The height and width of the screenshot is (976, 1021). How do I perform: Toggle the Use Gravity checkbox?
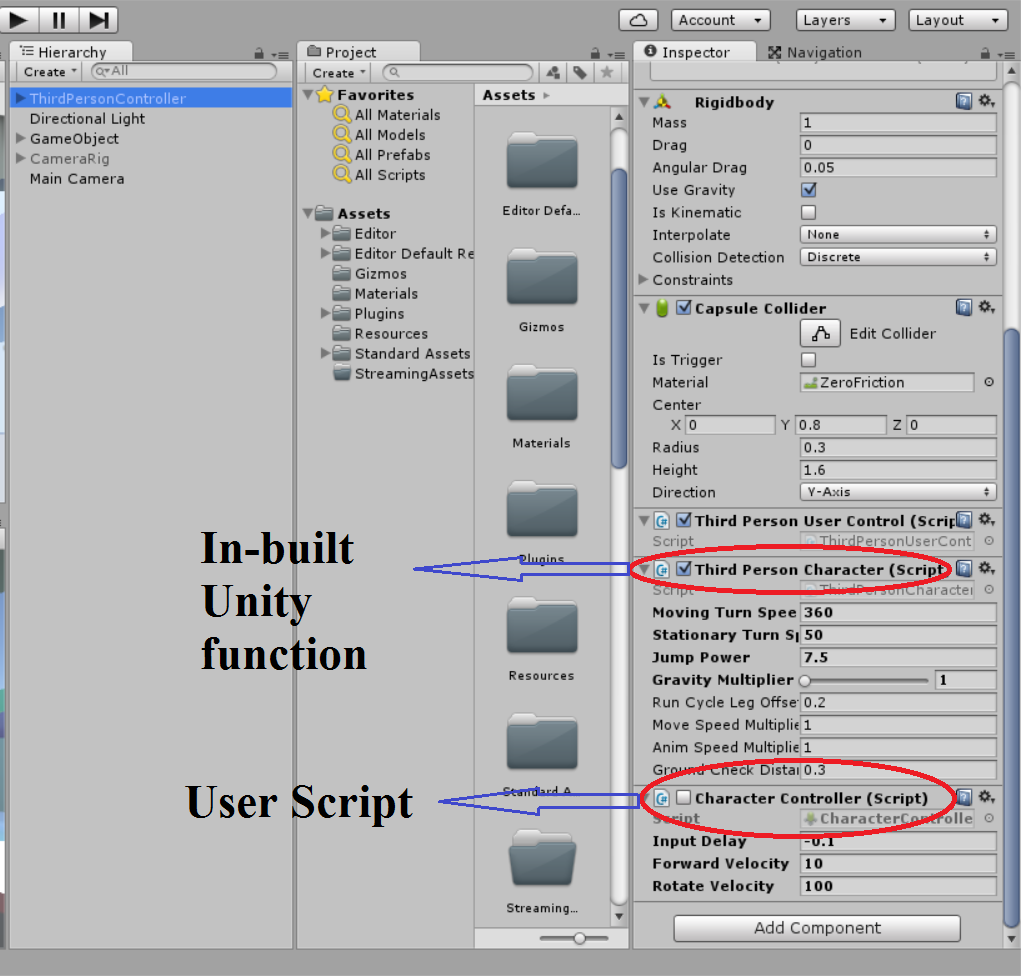(x=809, y=190)
